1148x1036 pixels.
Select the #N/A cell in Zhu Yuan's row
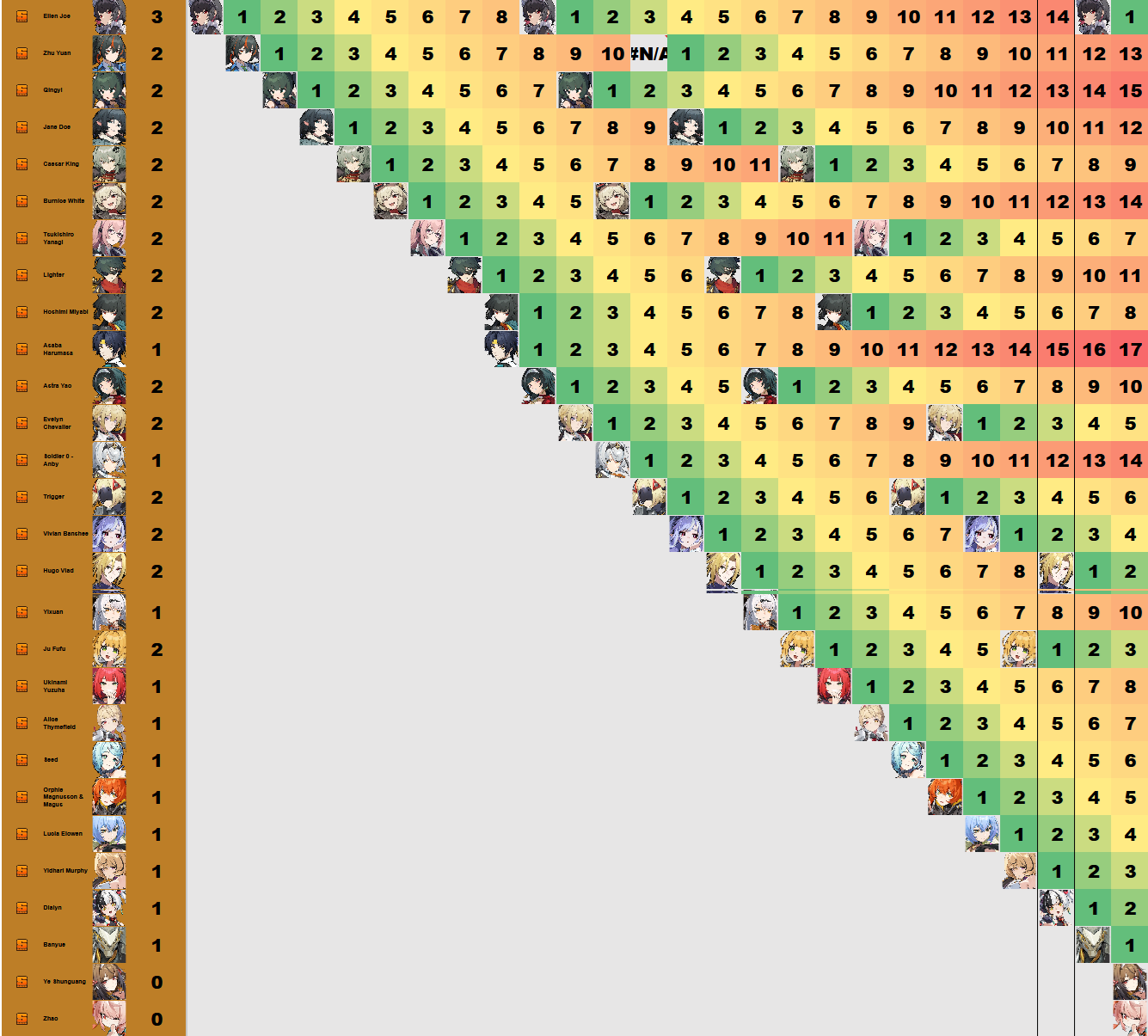[648, 53]
